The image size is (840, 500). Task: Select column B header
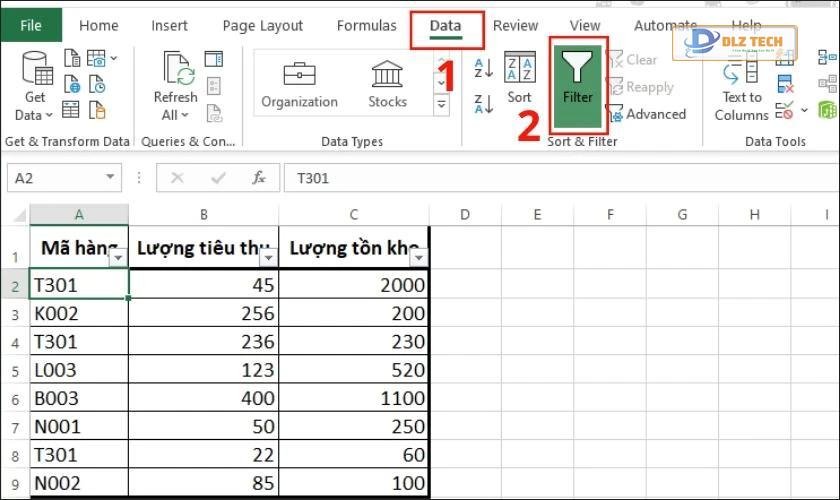(x=204, y=215)
